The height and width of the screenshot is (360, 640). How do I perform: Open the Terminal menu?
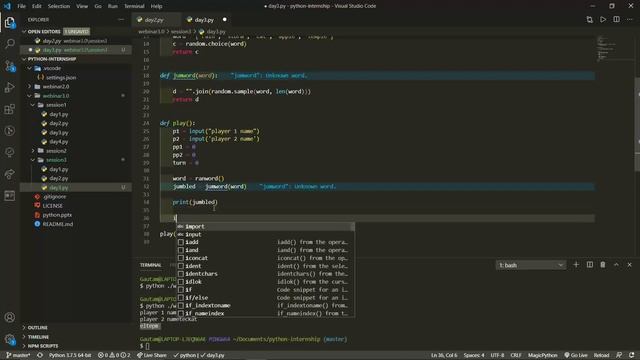click(134, 6)
